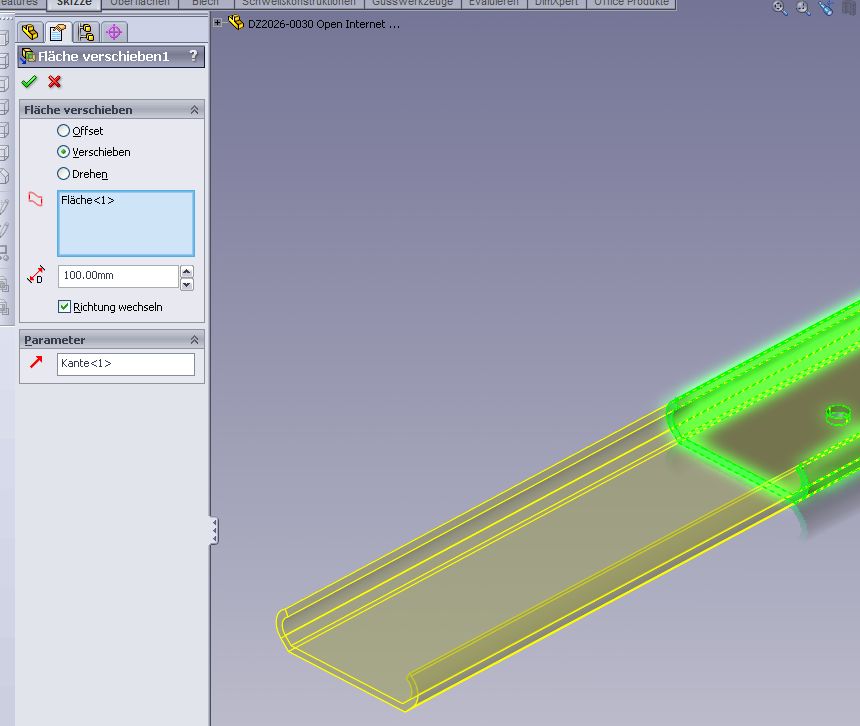Collapse the Fläche verschieben section
860x726 pixels.
[194, 110]
